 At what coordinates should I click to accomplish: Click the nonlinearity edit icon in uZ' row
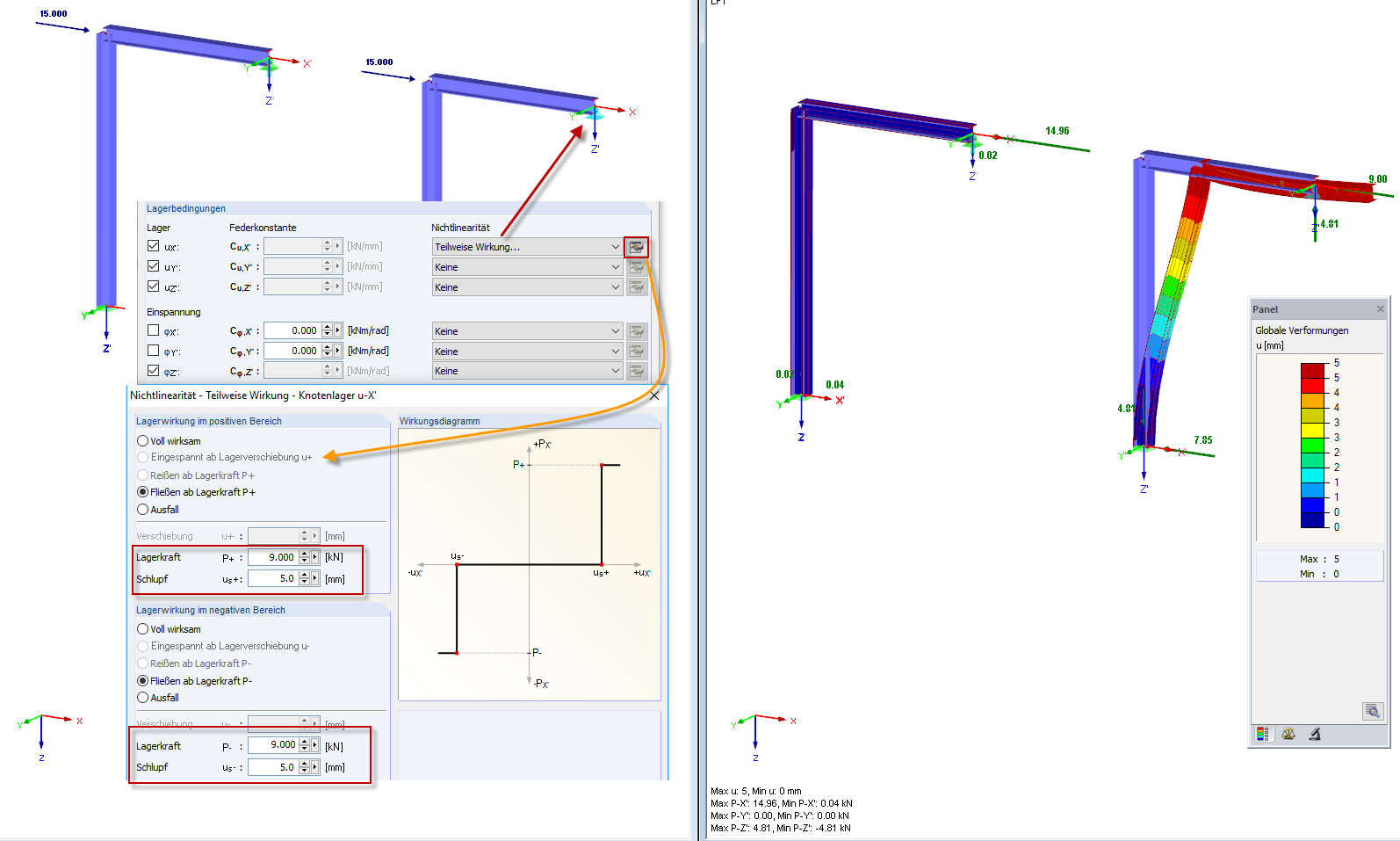pyautogui.click(x=637, y=287)
